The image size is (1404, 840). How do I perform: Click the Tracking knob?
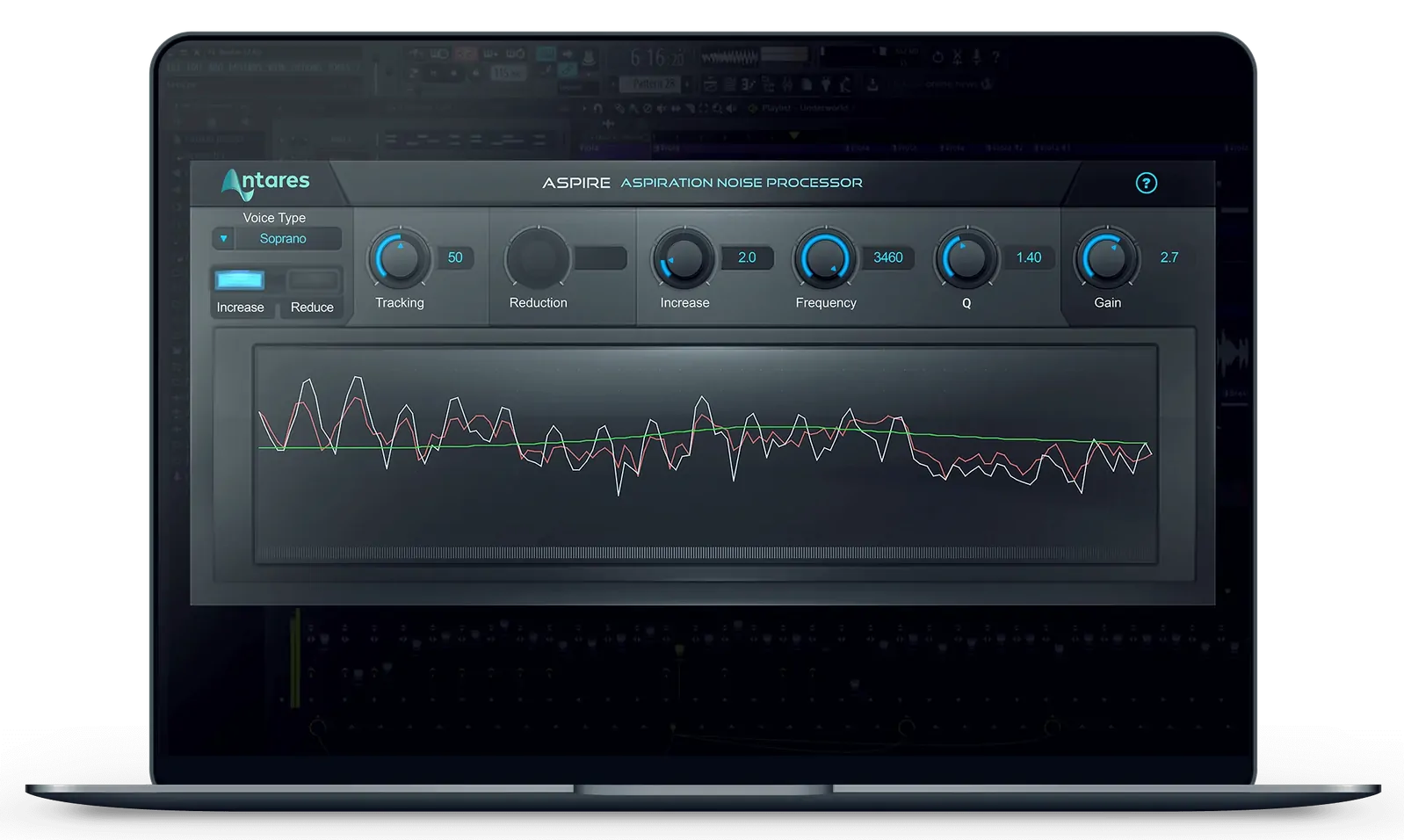coord(400,259)
